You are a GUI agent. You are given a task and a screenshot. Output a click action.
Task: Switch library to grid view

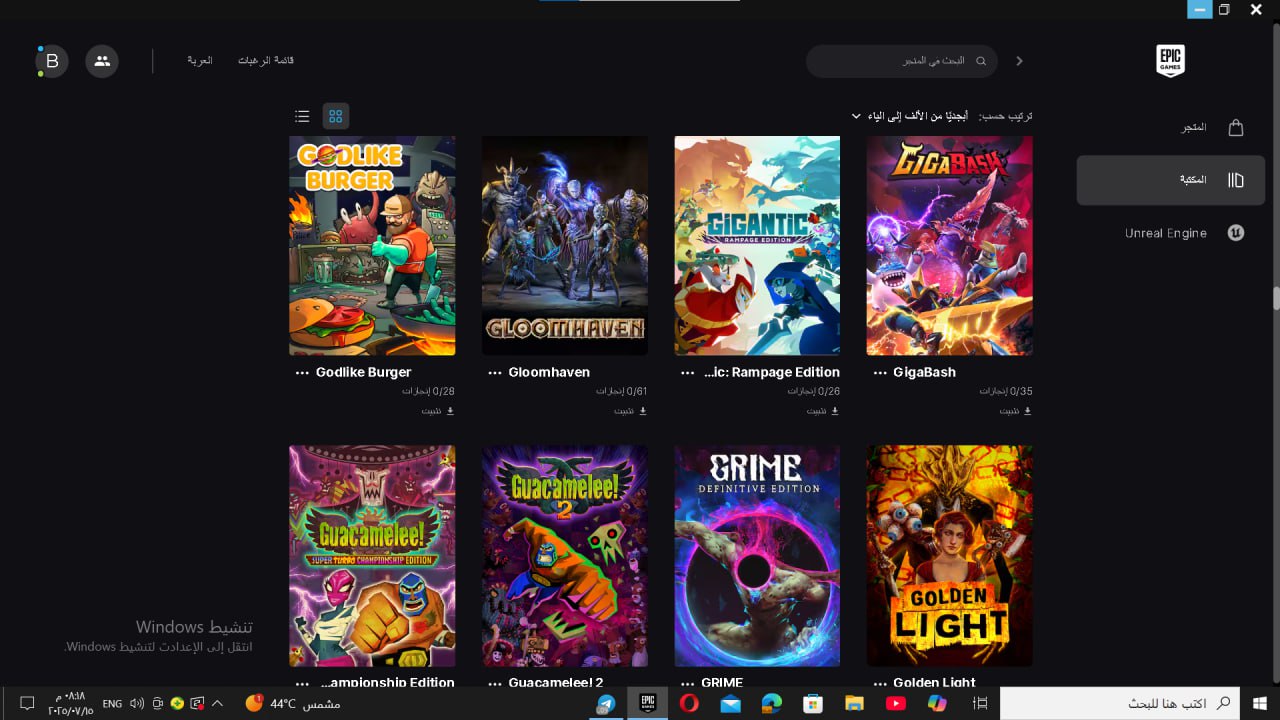(x=336, y=116)
